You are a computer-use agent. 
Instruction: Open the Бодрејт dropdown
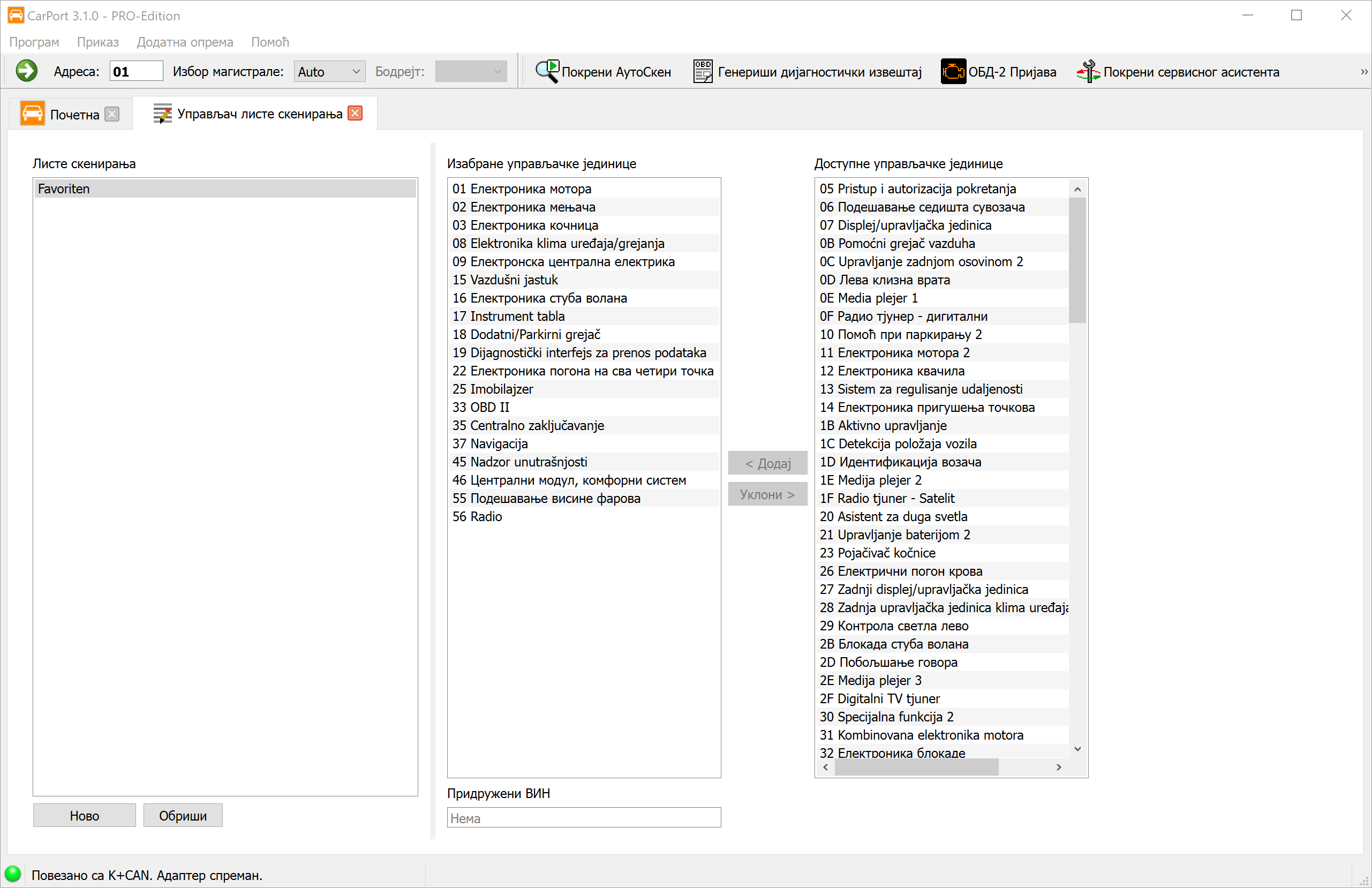tap(470, 72)
